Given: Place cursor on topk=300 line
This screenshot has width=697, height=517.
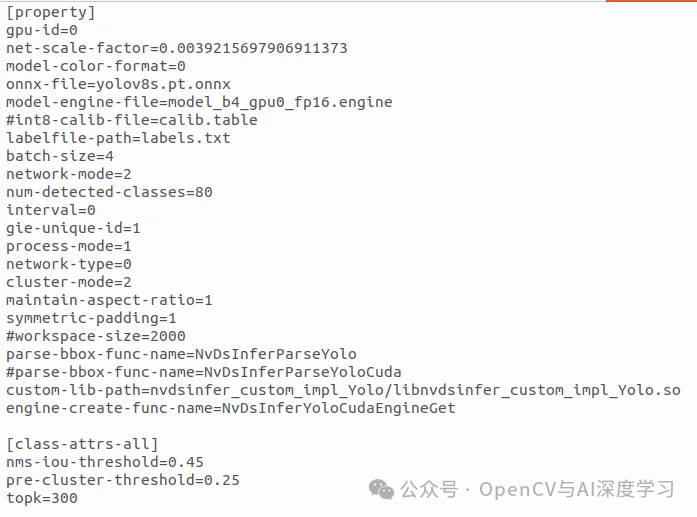Looking at the screenshot, I should pyautogui.click(x=42, y=498).
